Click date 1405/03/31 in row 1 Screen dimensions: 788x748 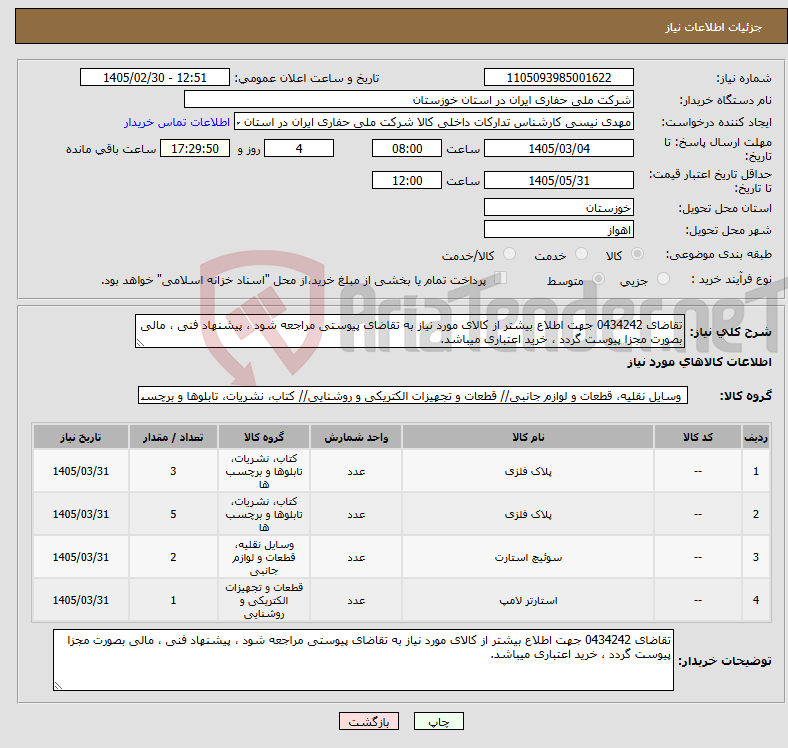81,471
